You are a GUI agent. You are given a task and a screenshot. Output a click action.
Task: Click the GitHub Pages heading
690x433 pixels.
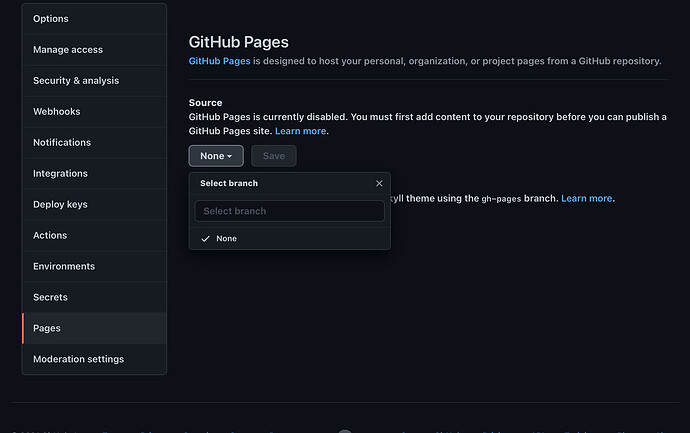click(239, 42)
